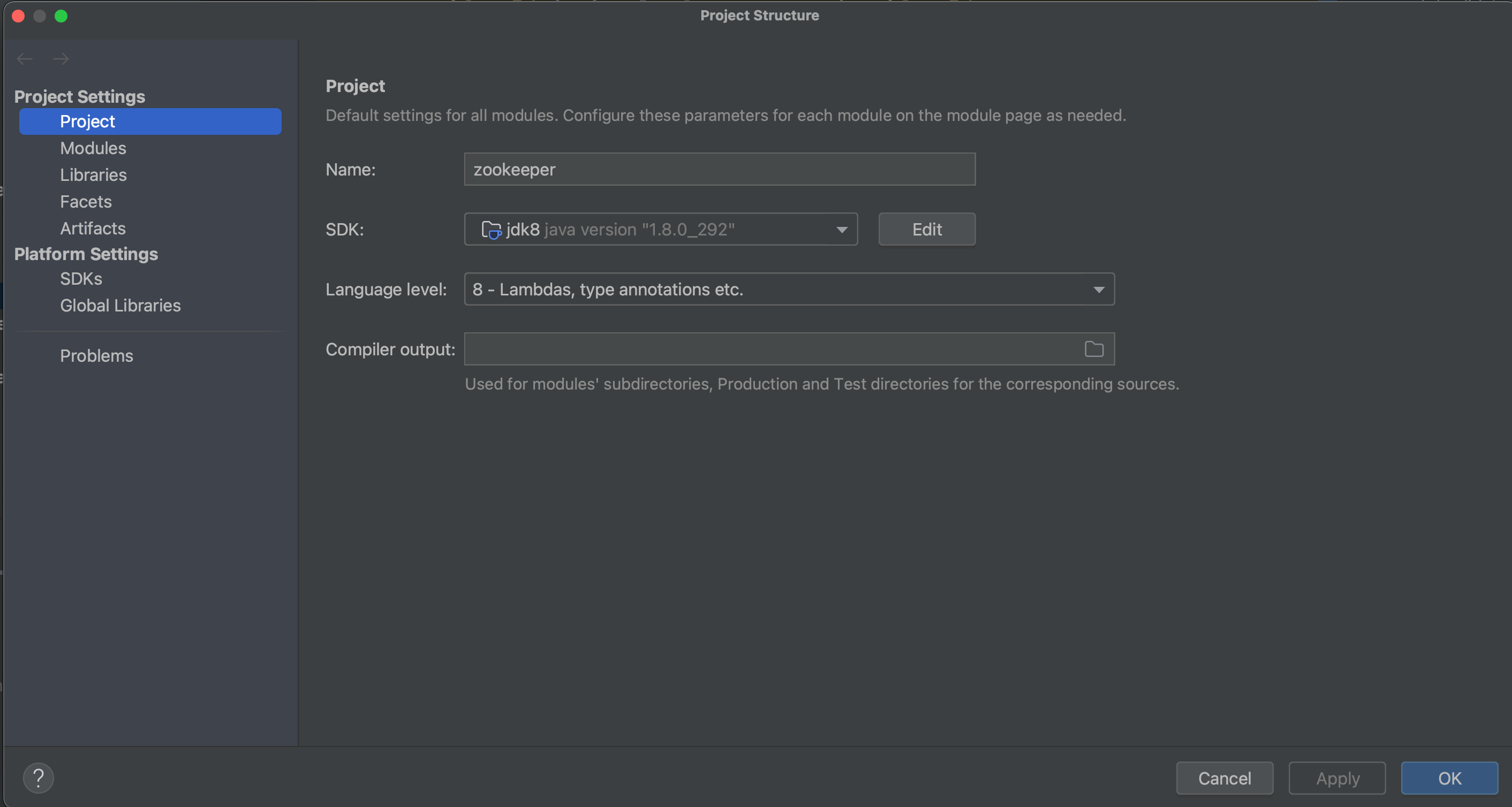Click the green window zoom button

click(x=61, y=16)
